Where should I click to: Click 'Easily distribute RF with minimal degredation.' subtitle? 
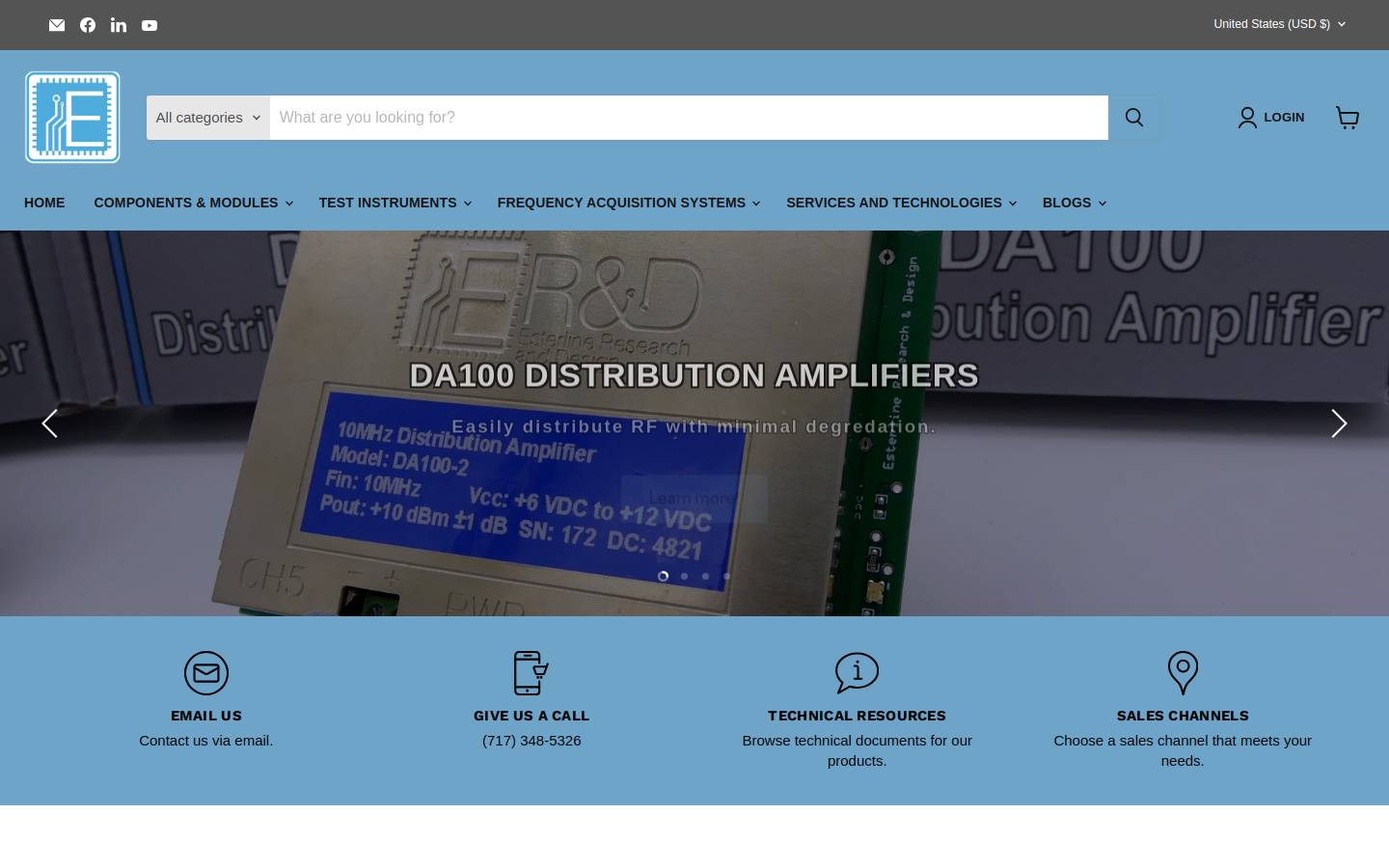pos(694,426)
